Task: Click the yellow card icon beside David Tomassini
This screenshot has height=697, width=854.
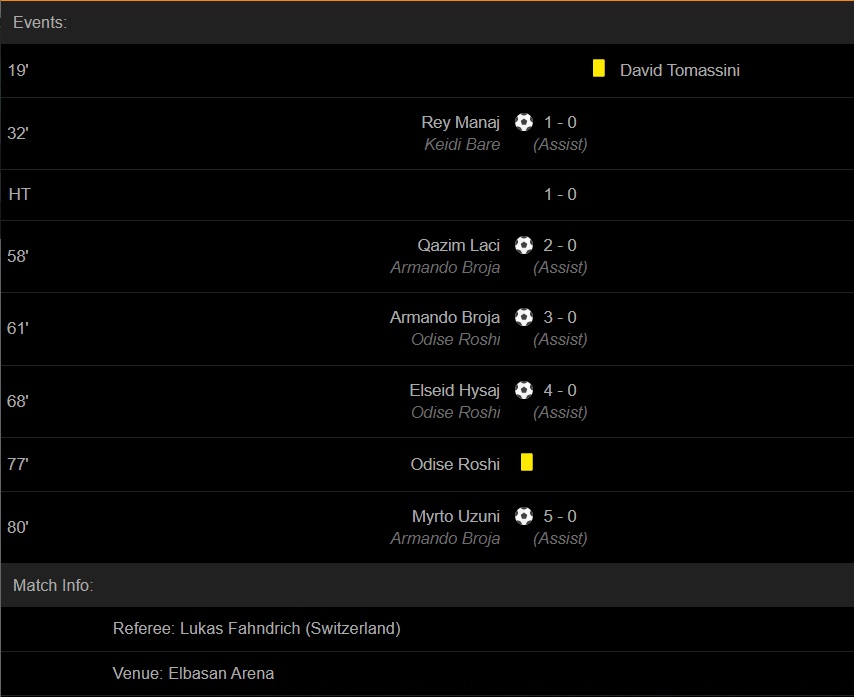Action: pyautogui.click(x=599, y=68)
